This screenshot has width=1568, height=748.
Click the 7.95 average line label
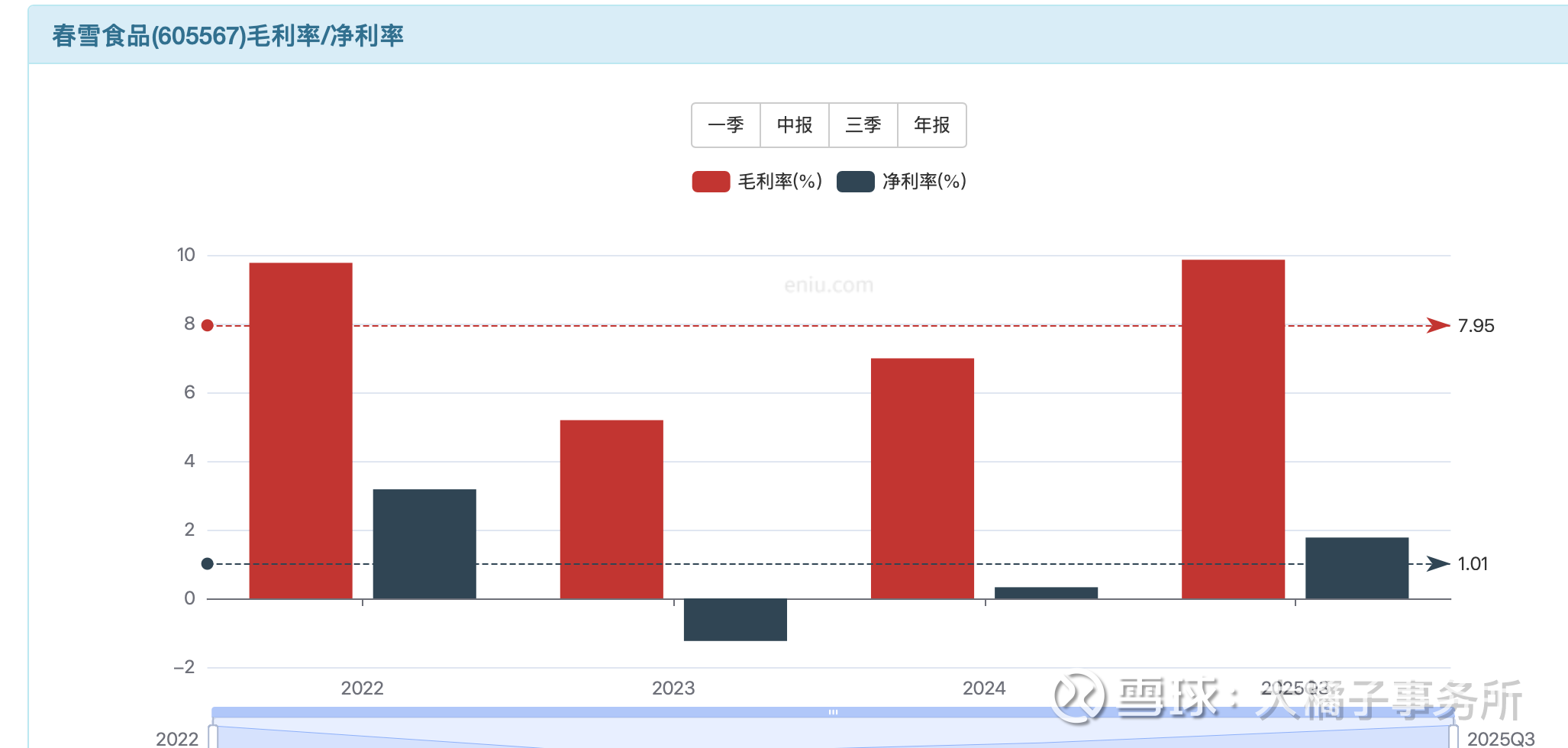pos(1476,326)
